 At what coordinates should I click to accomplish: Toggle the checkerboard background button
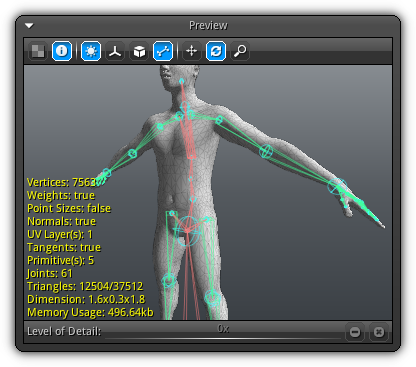[38, 51]
